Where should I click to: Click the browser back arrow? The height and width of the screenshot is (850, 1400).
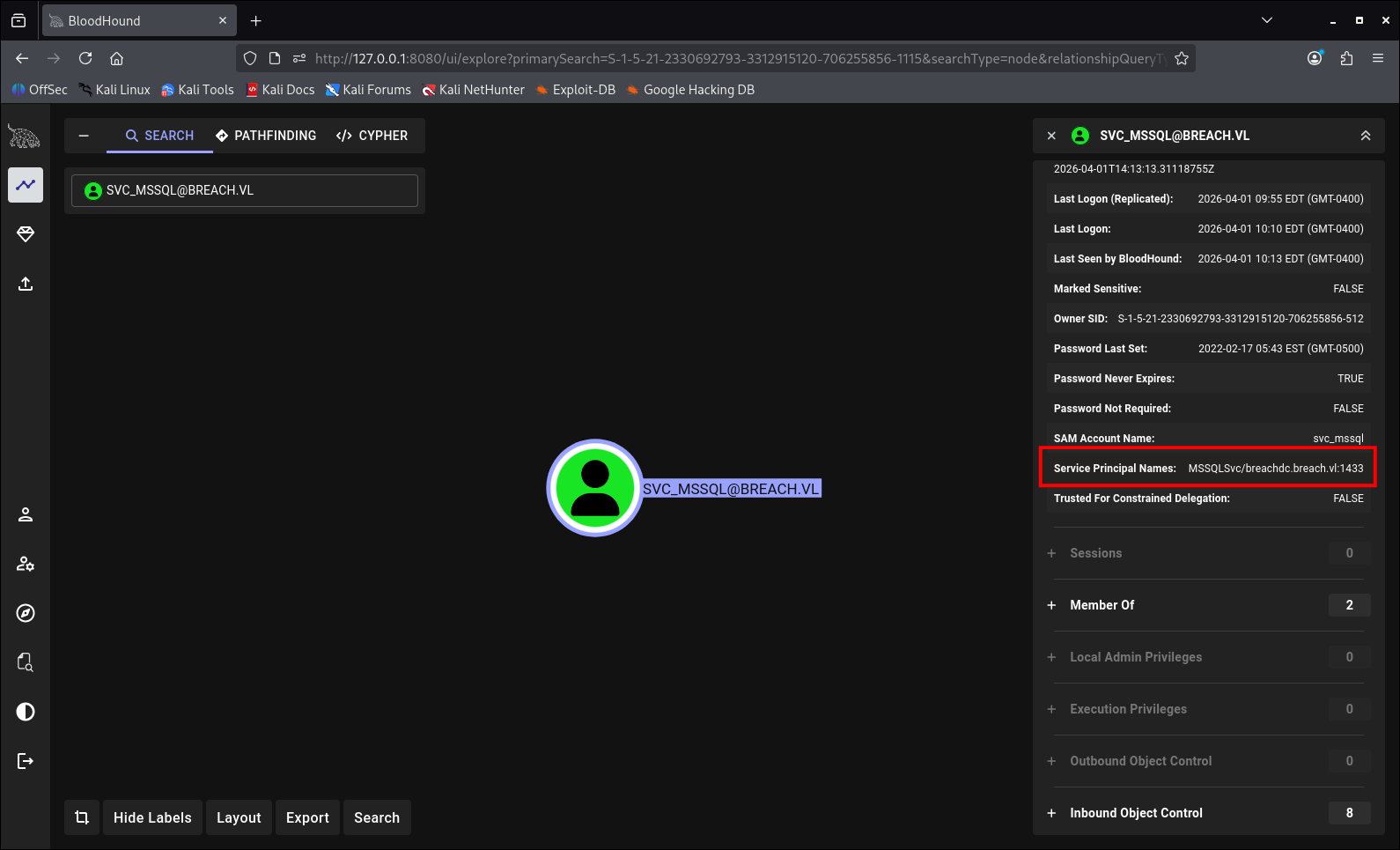tap(22, 58)
